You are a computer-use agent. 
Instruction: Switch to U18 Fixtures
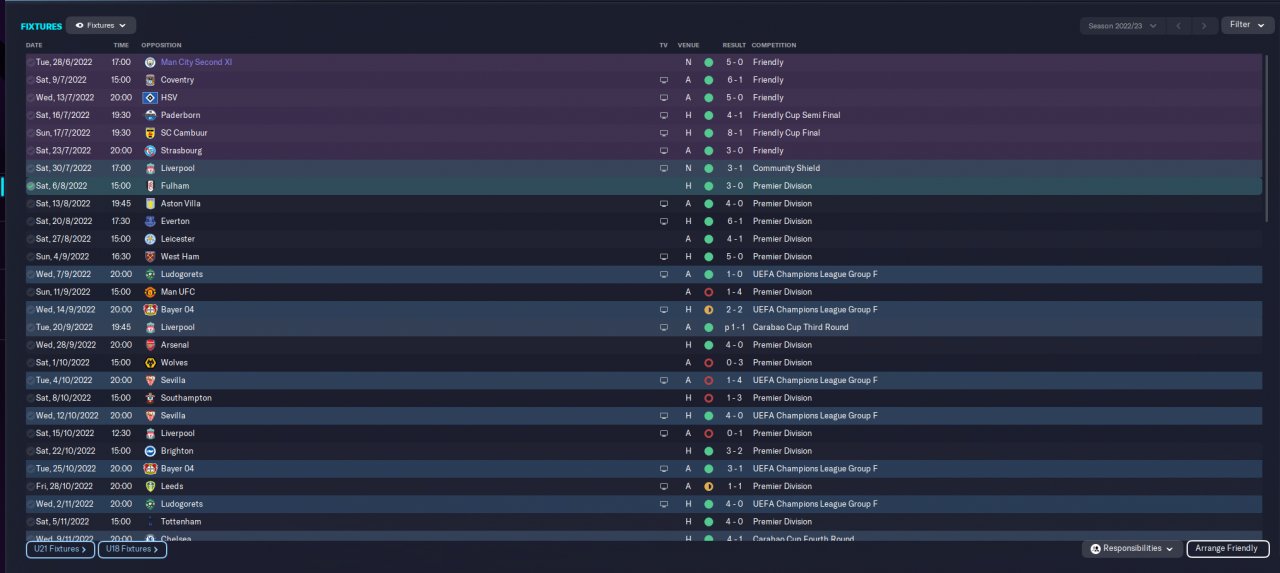click(132, 549)
